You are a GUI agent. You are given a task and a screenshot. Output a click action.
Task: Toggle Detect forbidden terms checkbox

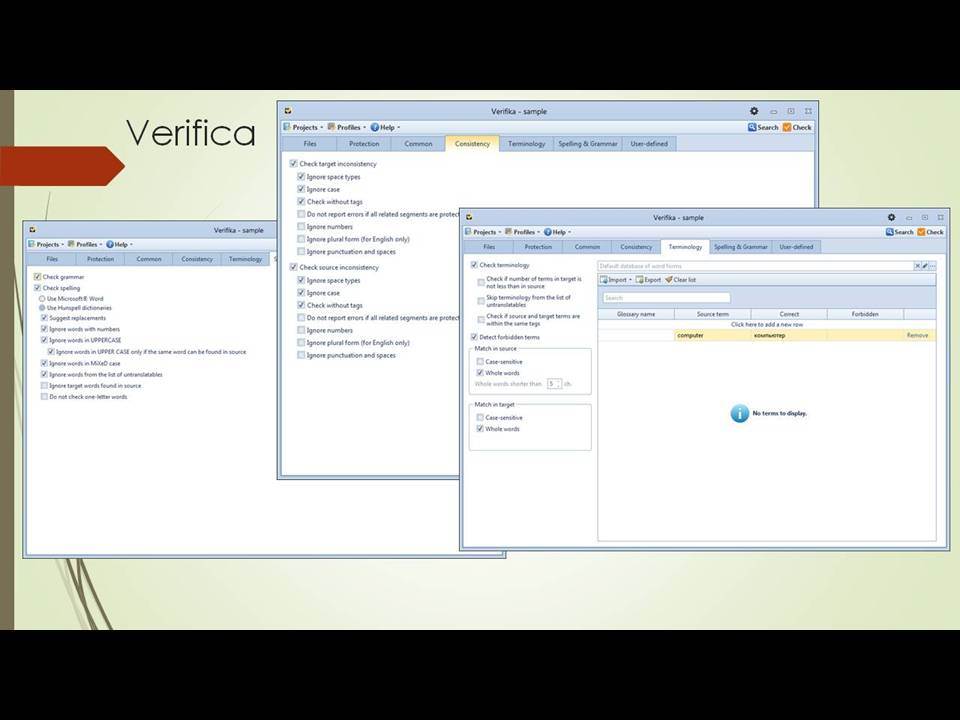tap(474, 337)
